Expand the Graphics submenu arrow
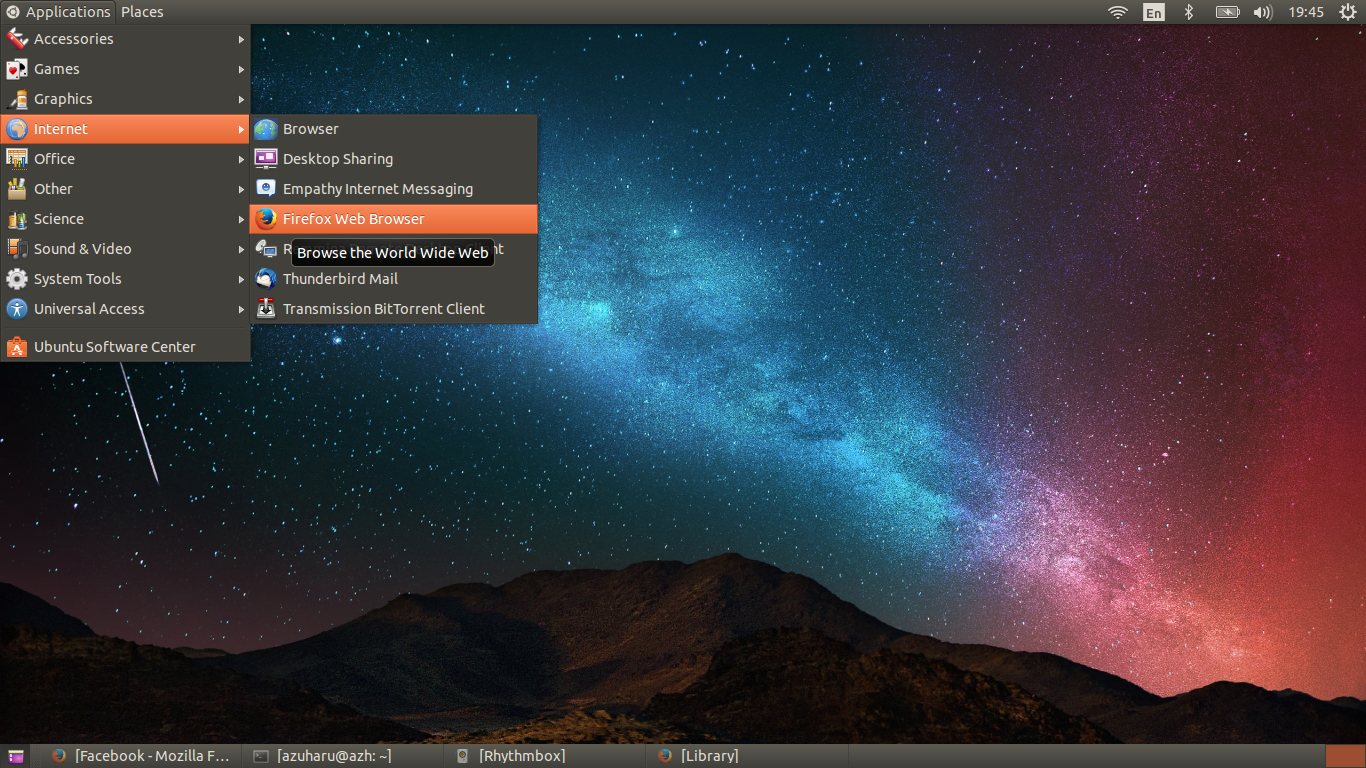The image size is (1366, 768). pyautogui.click(x=241, y=99)
